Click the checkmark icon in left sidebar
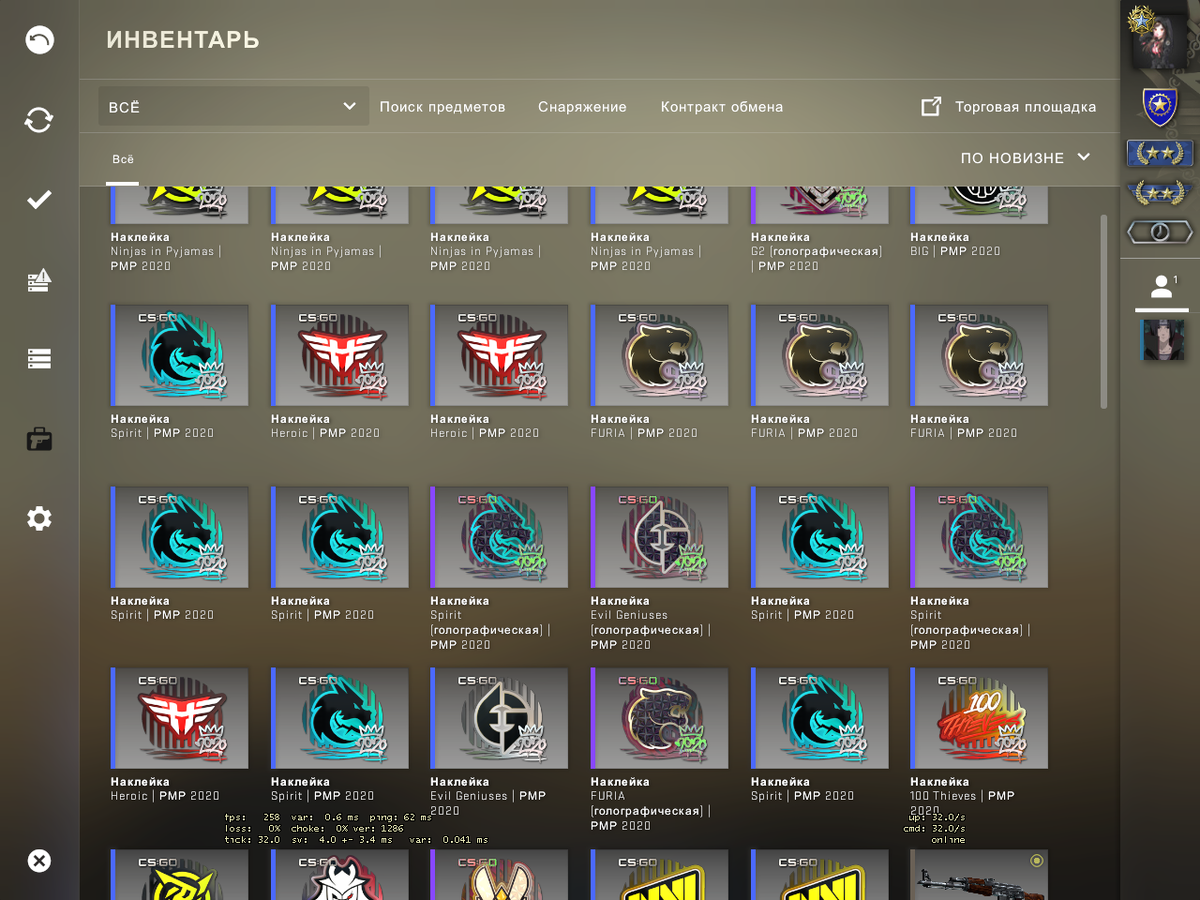 [39, 200]
